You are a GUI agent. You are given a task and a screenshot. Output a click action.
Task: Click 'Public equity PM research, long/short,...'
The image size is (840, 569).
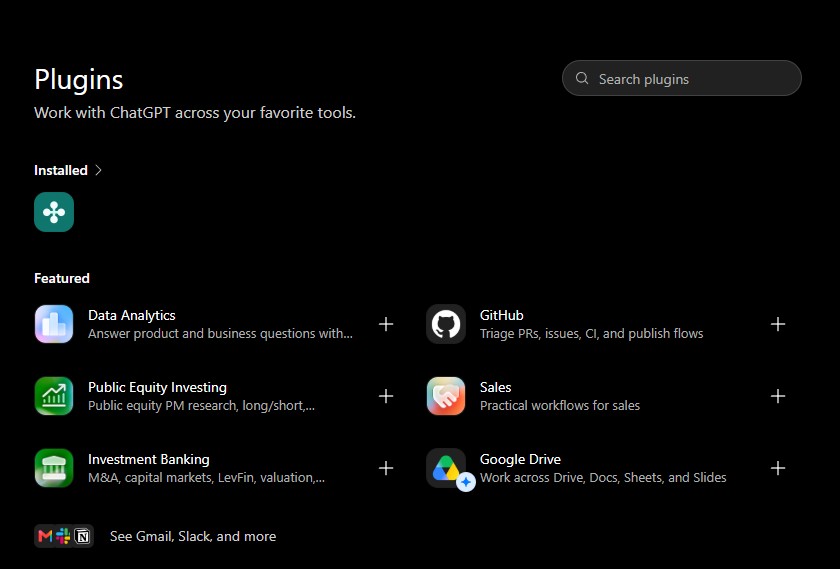201,406
